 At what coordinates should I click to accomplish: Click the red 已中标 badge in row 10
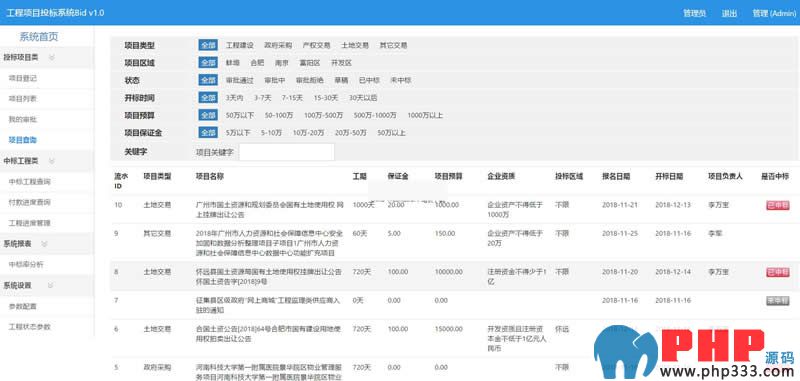coord(778,205)
